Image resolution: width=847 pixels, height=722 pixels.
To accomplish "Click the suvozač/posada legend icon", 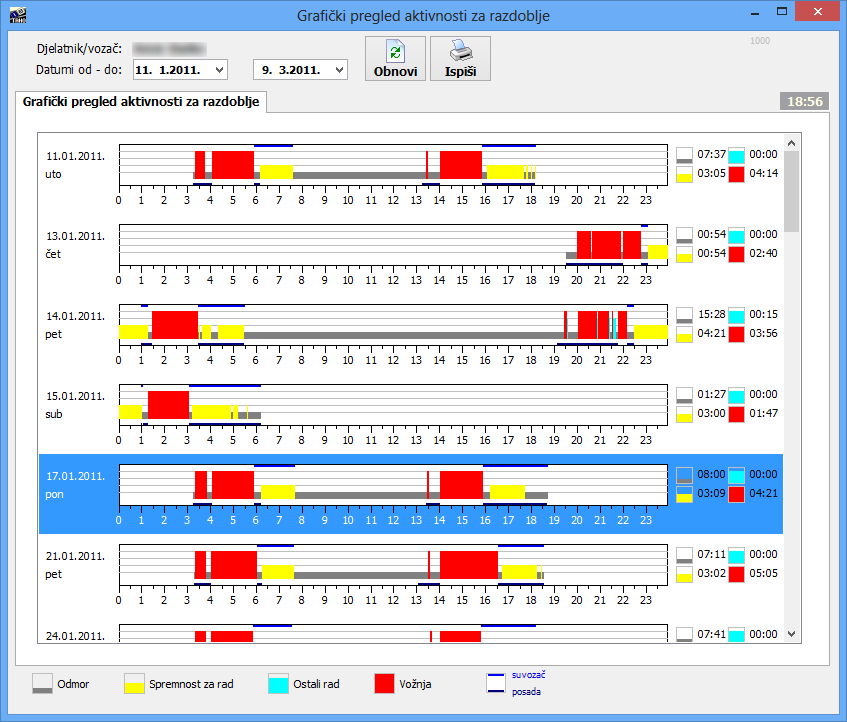I will [495, 683].
